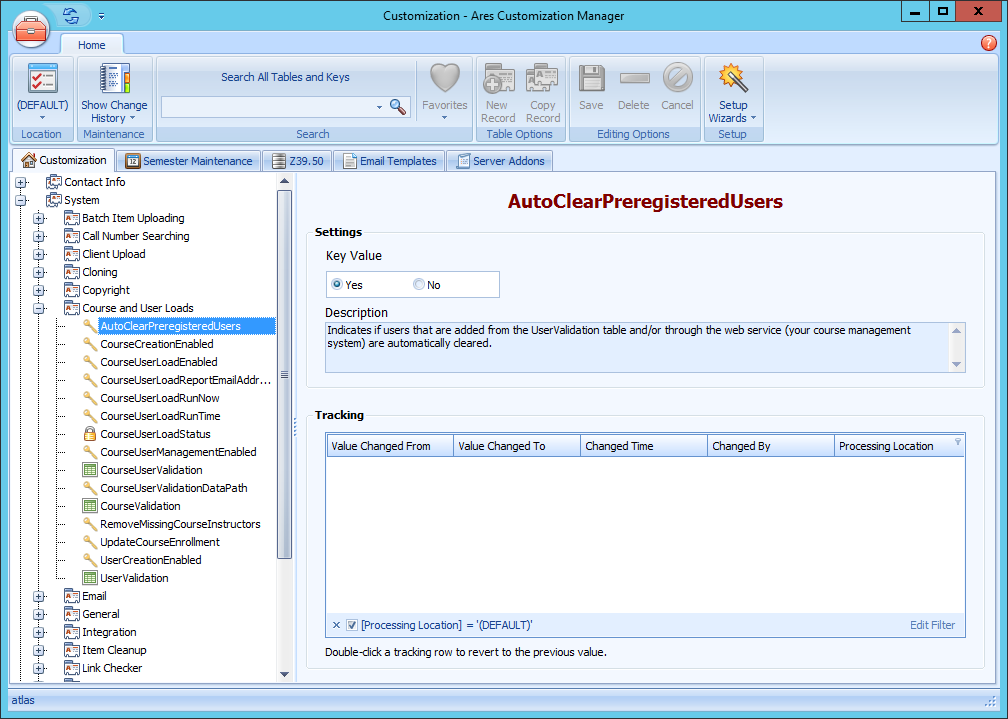1008x719 pixels.
Task: Save the current customization key
Action: (x=591, y=90)
